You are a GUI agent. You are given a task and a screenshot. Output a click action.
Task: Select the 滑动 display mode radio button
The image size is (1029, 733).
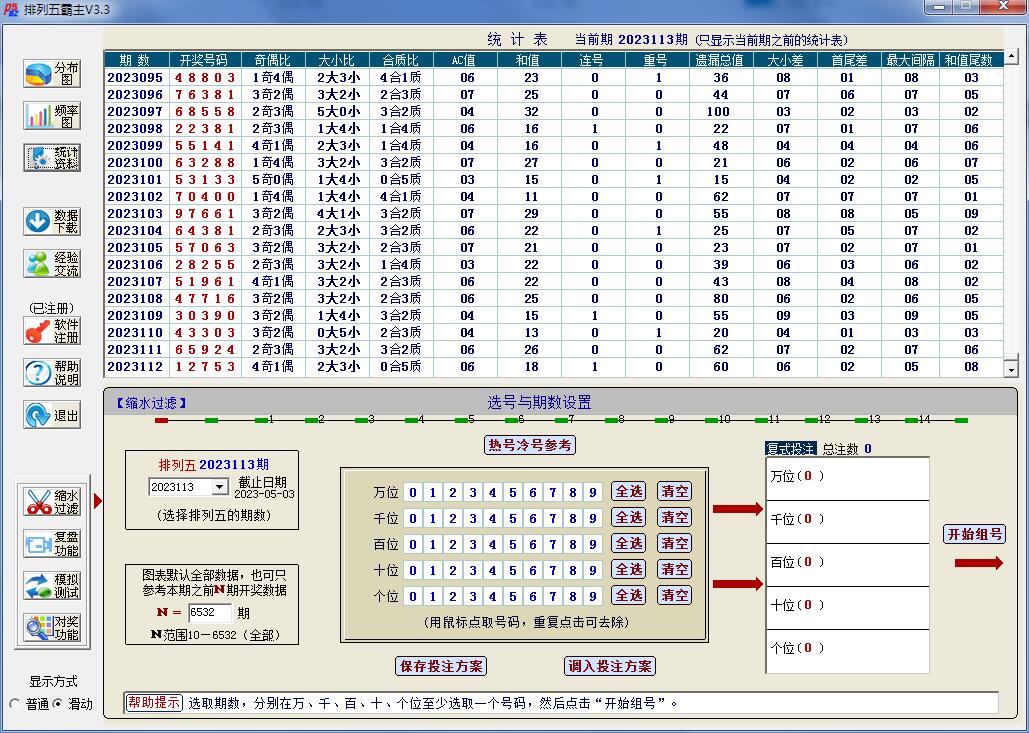click(x=58, y=703)
